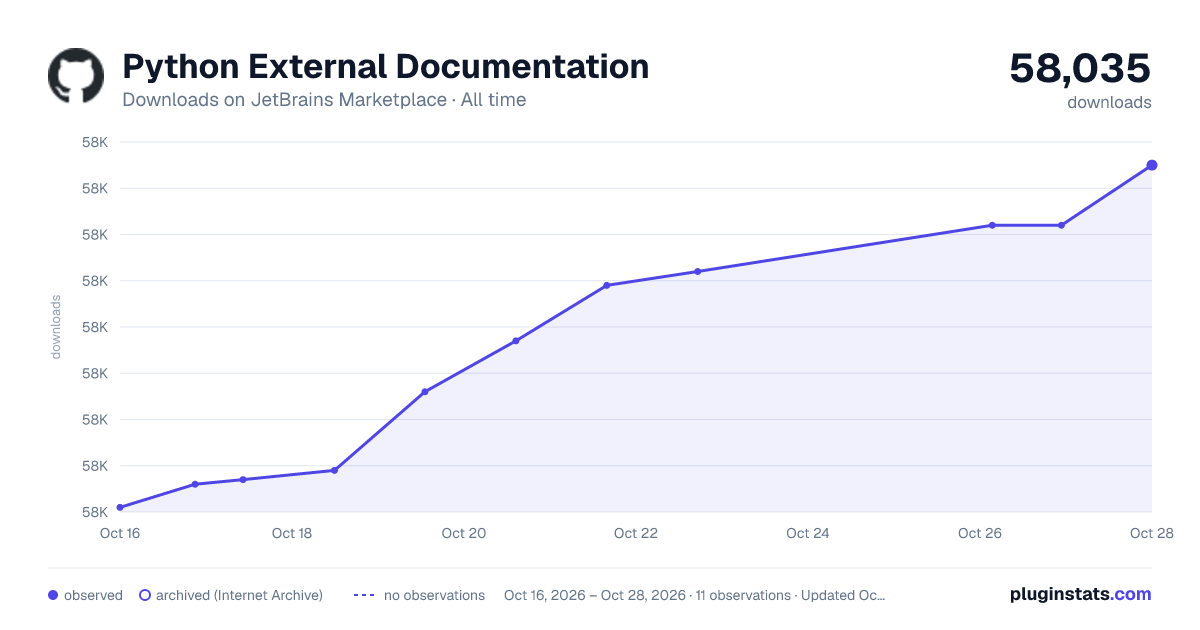Click the dashed no observations legend marker

click(x=364, y=595)
